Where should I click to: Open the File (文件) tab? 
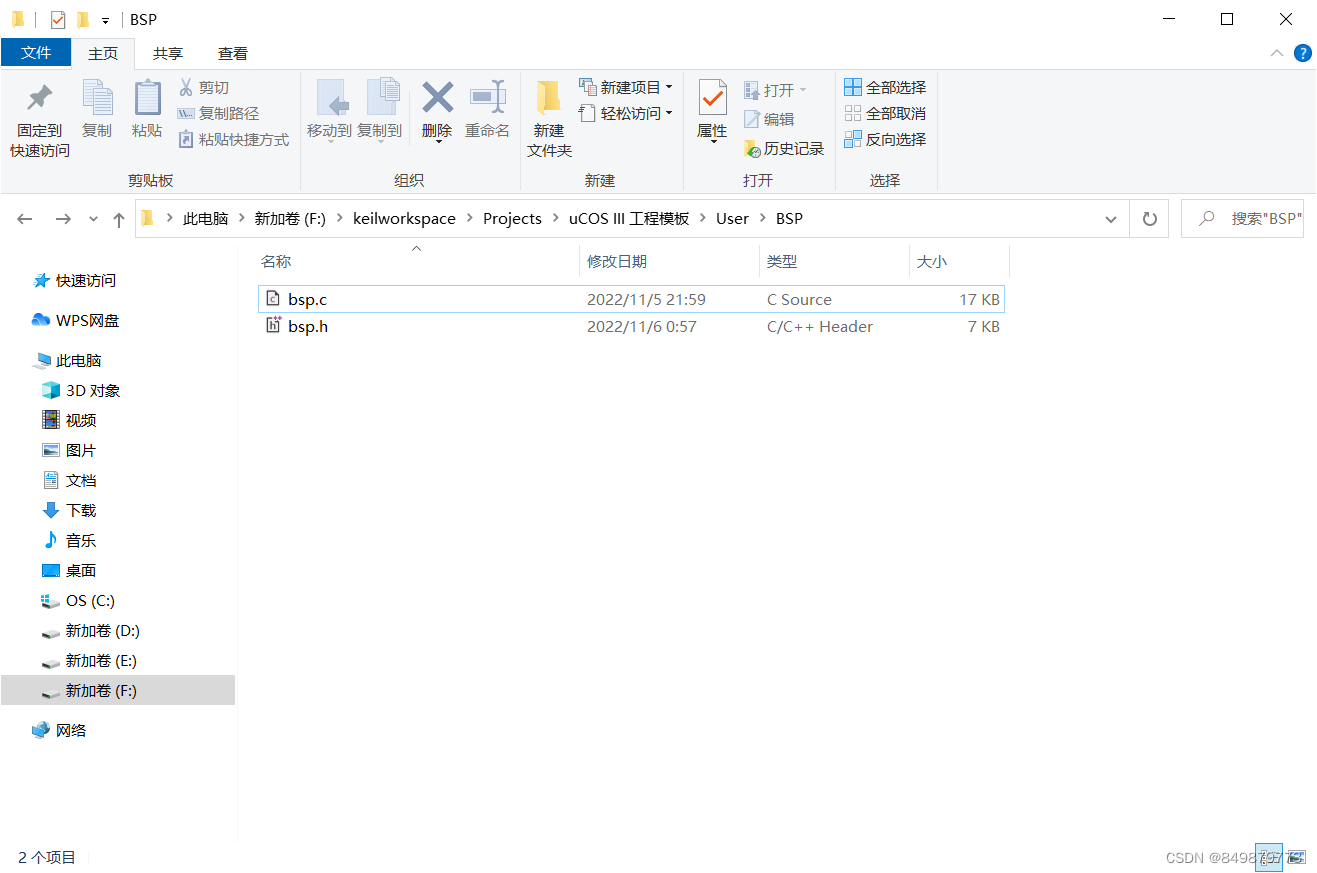36,53
